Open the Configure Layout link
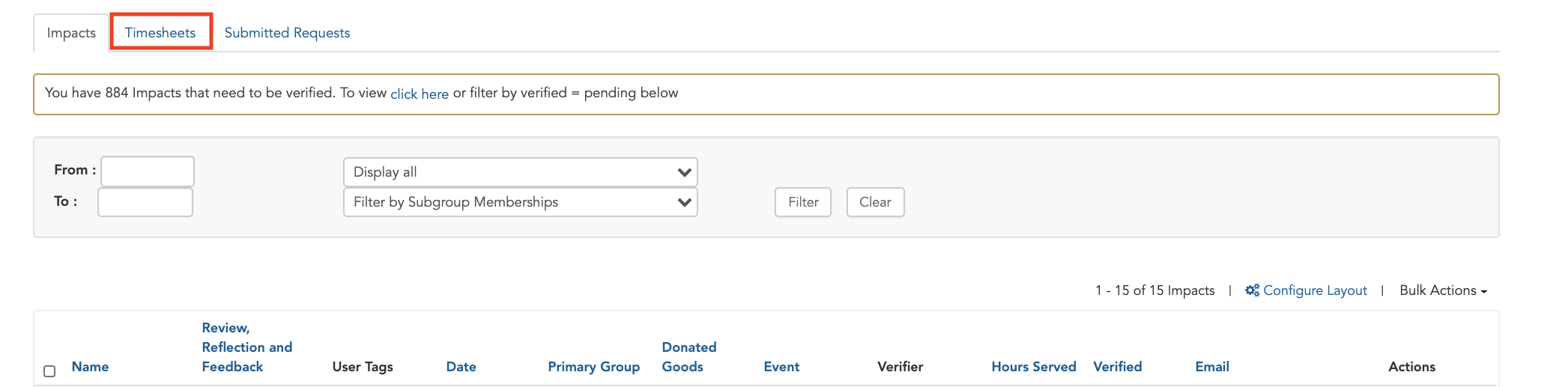 (x=1315, y=290)
